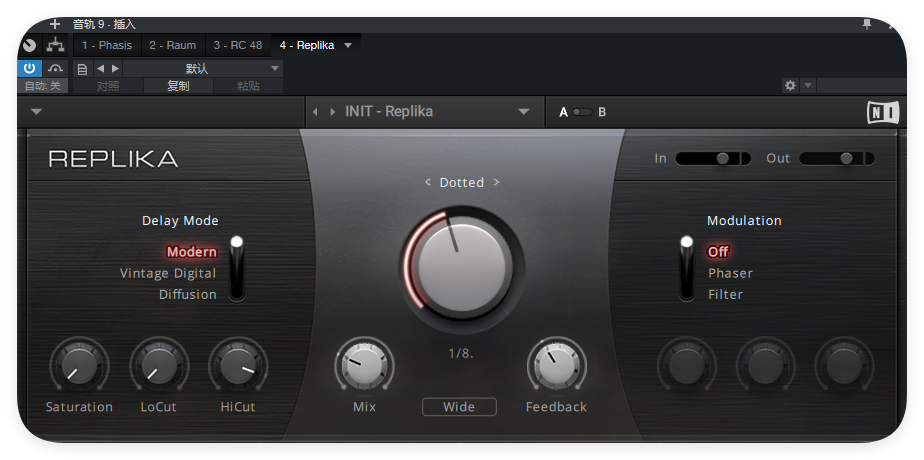The height and width of the screenshot is (460, 924).
Task: Select previous Replika preset arrow
Action: (315, 112)
